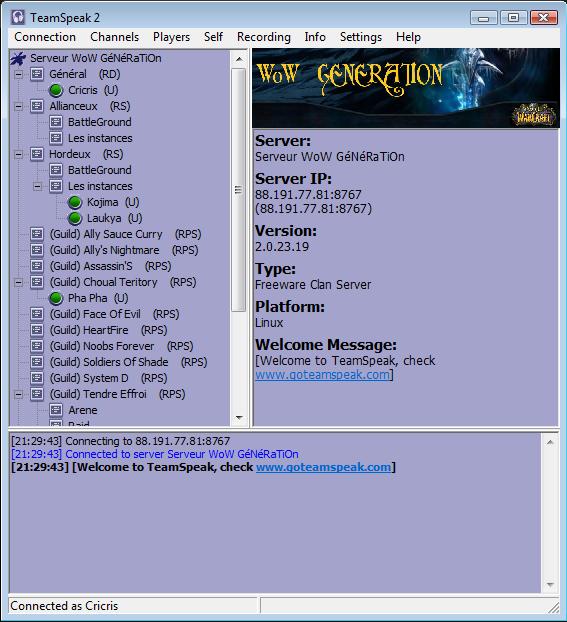Select '(Guild) Noobs Forever' channel text
The height and width of the screenshot is (622, 567).
pos(102,346)
